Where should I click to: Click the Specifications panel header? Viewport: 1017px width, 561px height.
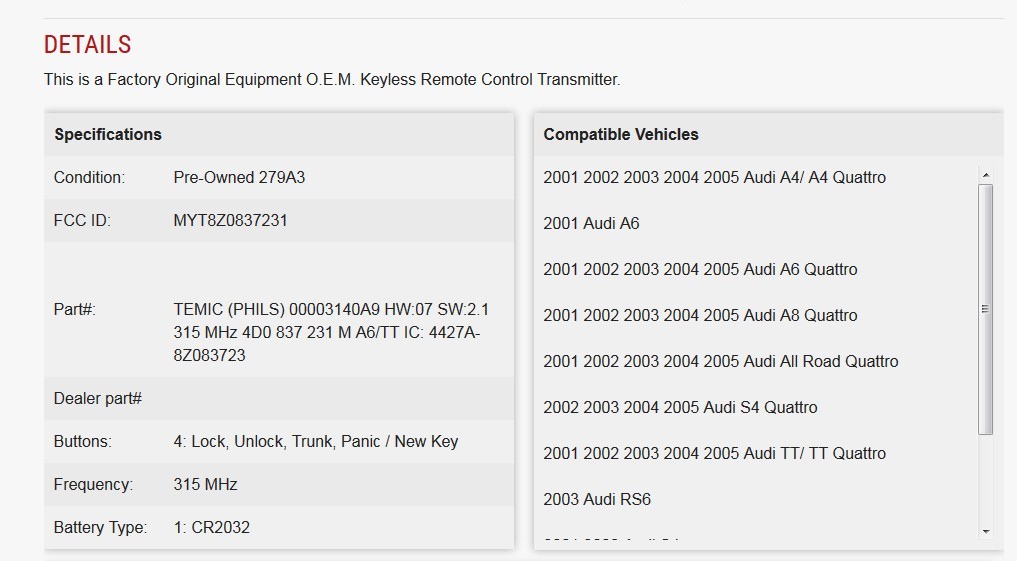coord(108,134)
